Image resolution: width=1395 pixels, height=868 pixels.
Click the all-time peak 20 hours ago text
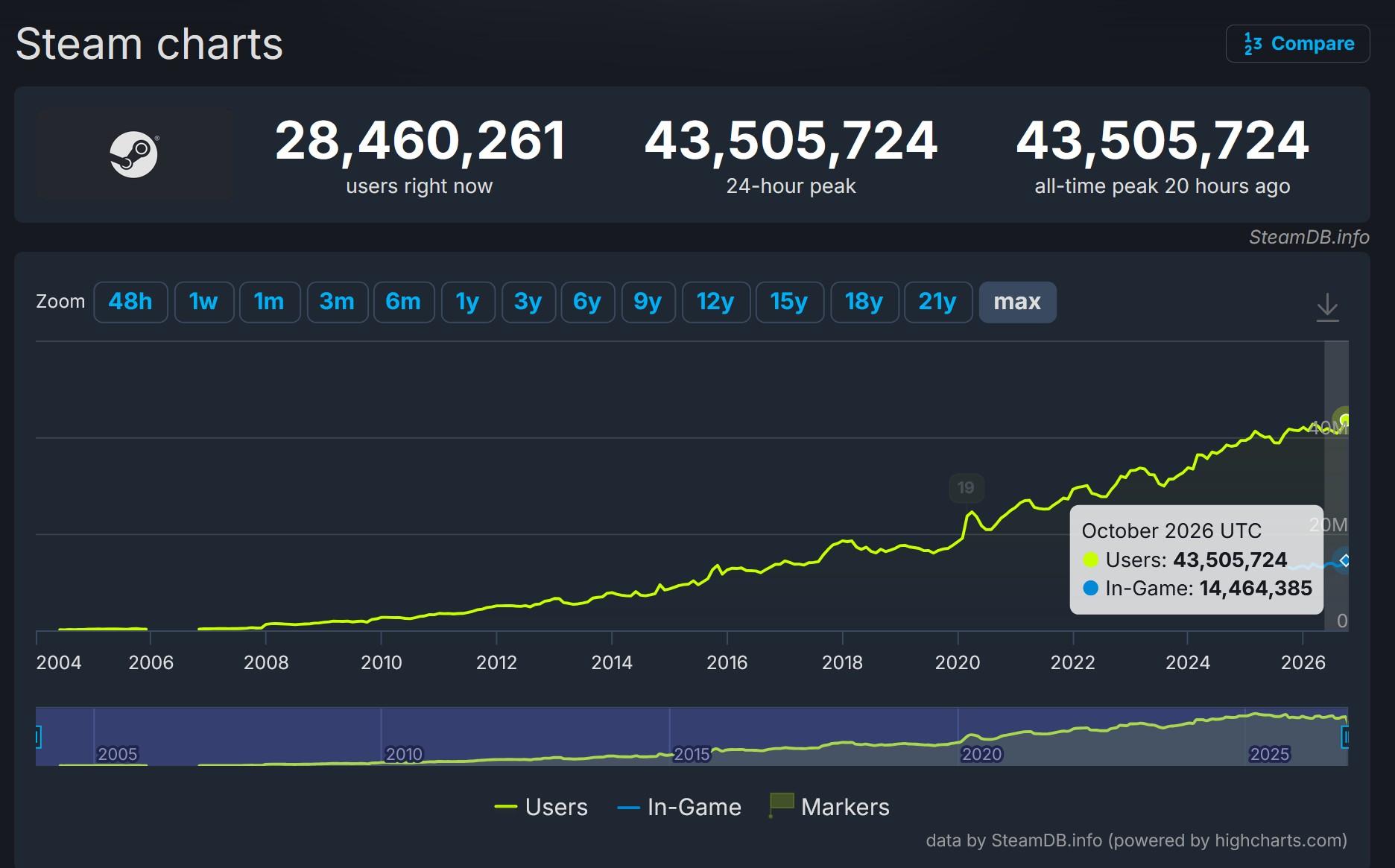1162,186
